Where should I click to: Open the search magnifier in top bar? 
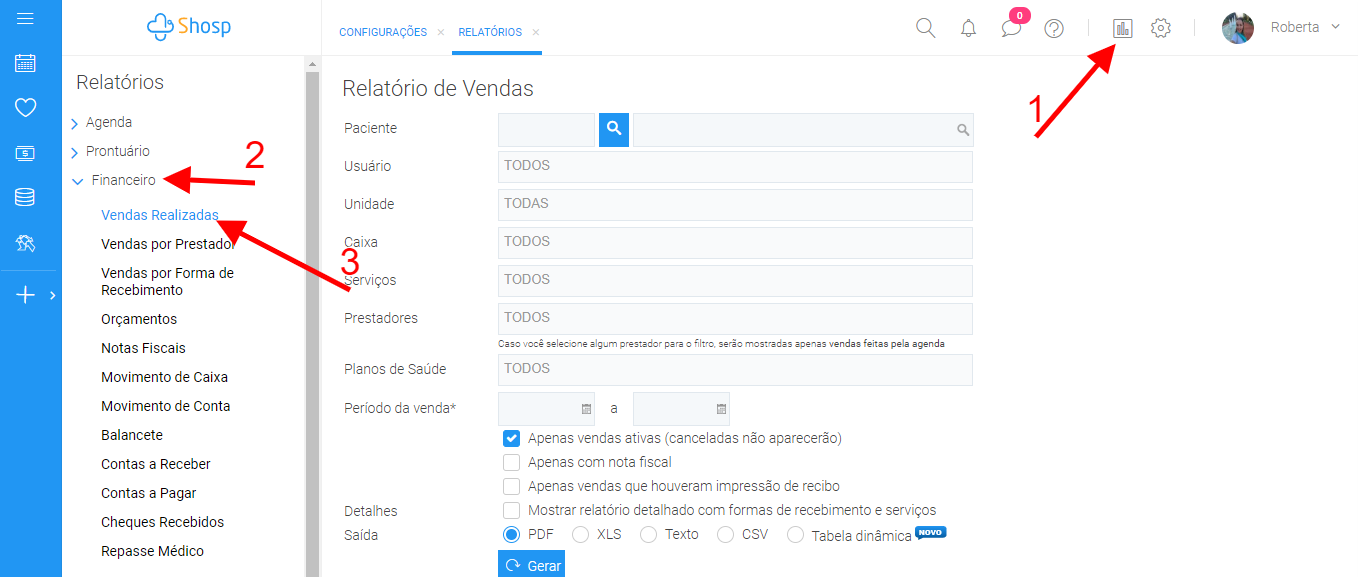(926, 28)
